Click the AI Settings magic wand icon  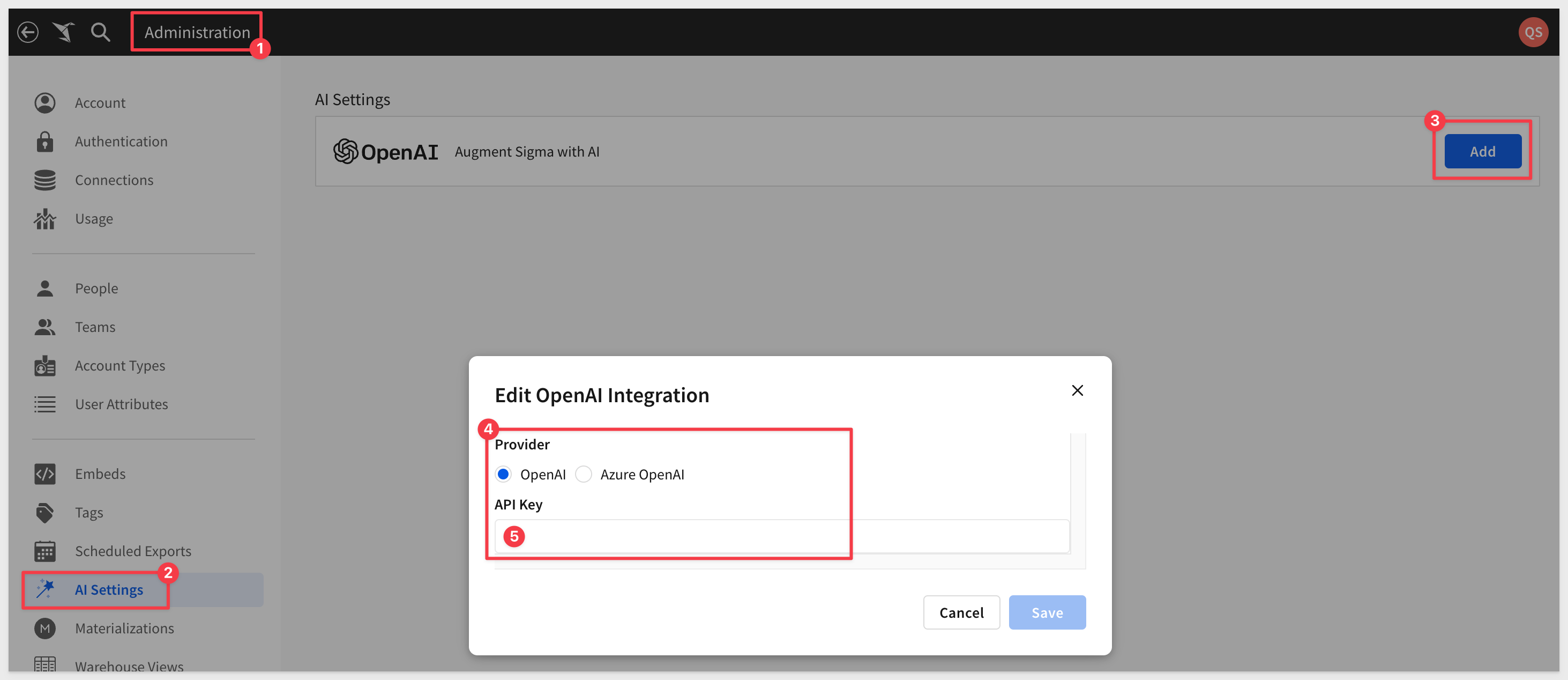point(45,589)
